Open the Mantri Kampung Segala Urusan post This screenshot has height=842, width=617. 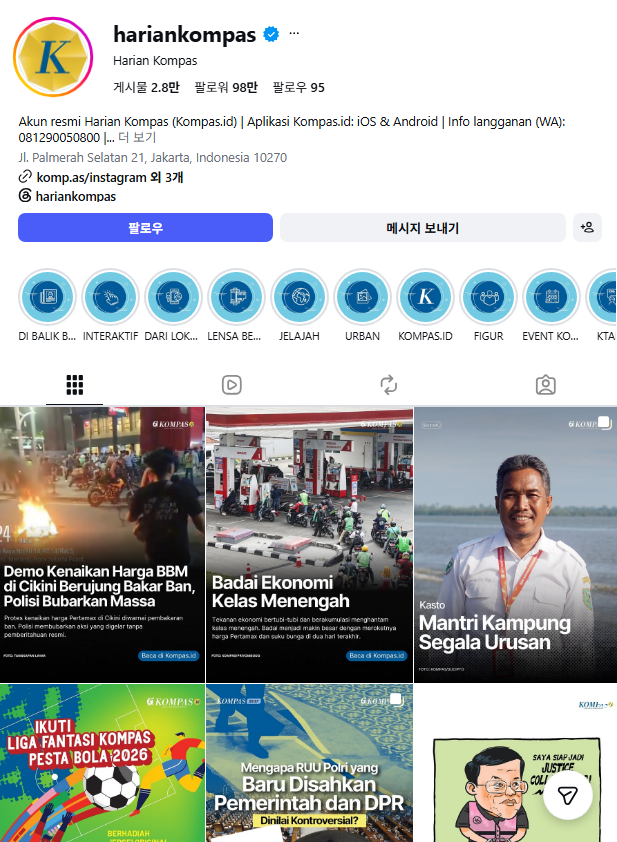(516, 545)
